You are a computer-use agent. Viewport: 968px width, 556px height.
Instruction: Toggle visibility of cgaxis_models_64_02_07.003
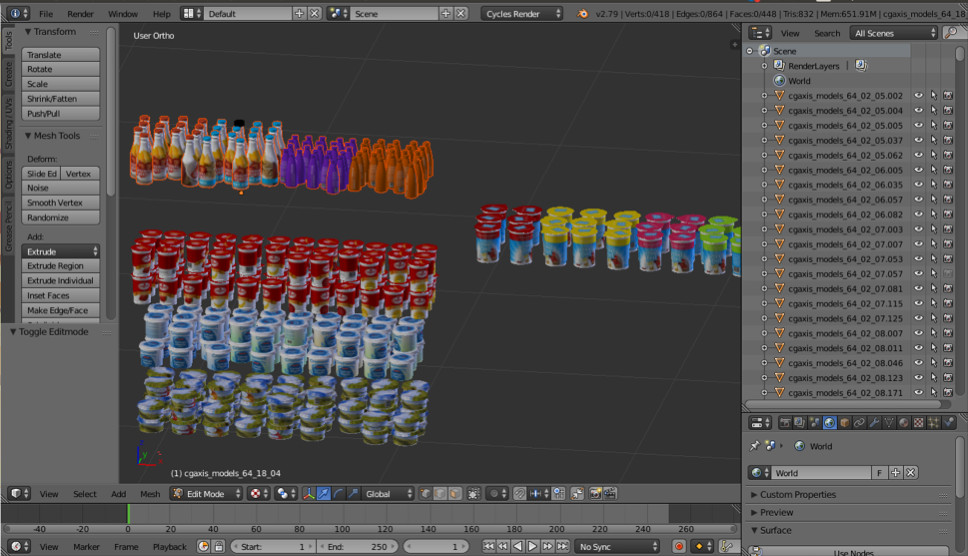coord(918,230)
